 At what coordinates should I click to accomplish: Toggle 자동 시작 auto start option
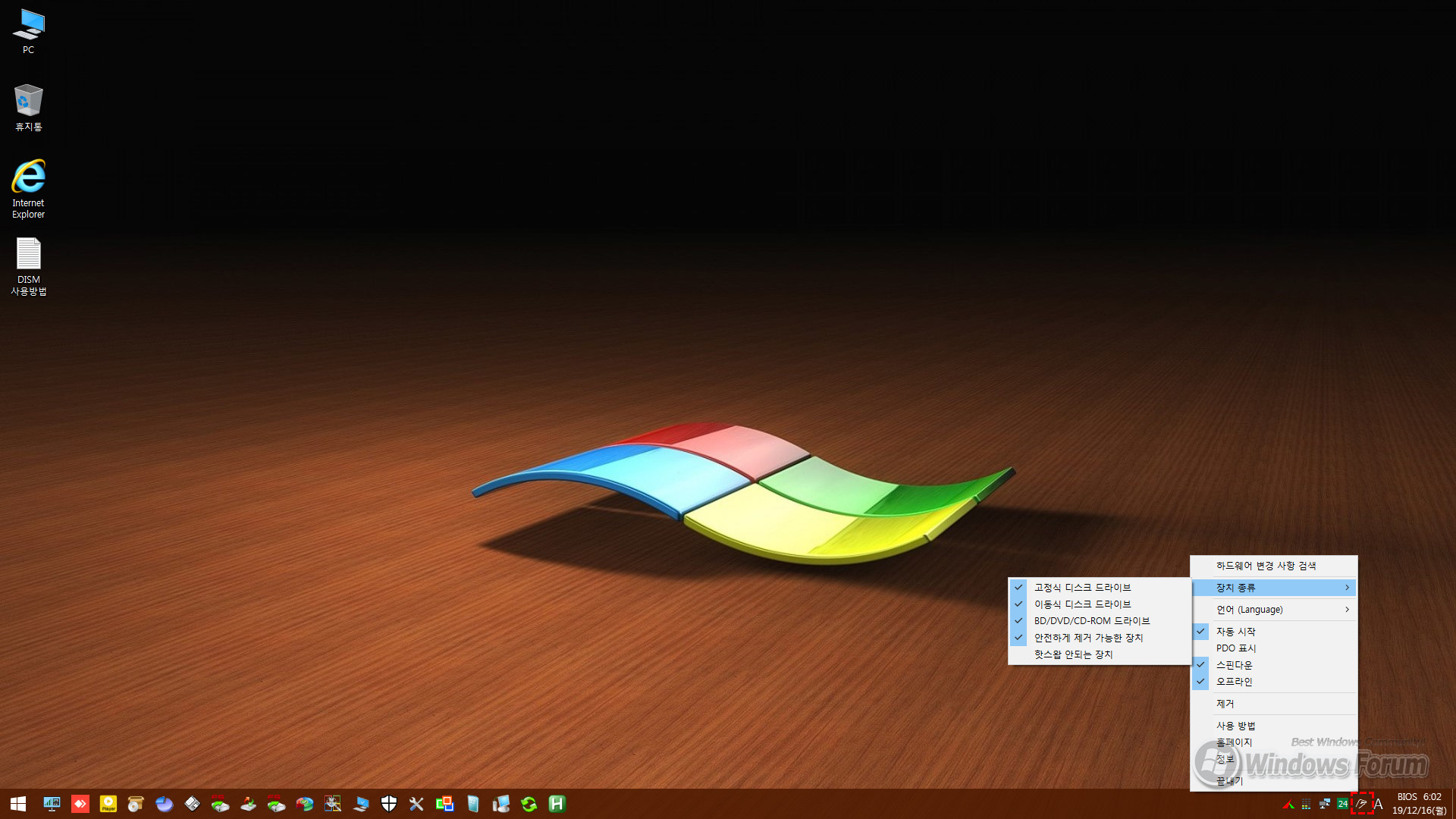(x=1274, y=632)
